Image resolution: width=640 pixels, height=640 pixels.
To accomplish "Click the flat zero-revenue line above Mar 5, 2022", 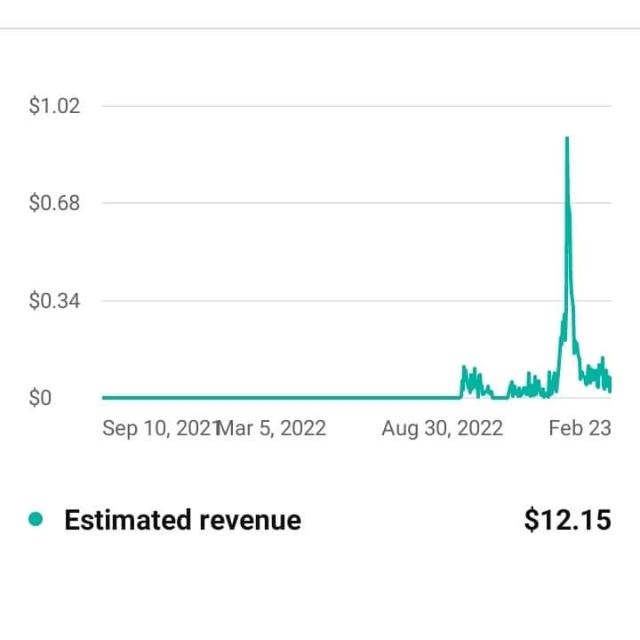I will (273, 397).
